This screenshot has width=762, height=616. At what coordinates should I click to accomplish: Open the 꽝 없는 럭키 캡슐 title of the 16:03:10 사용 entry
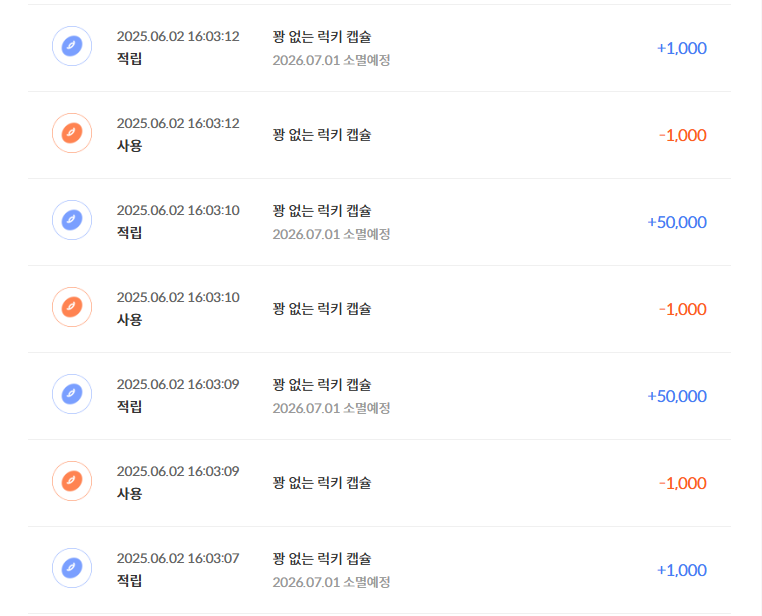tap(322, 308)
